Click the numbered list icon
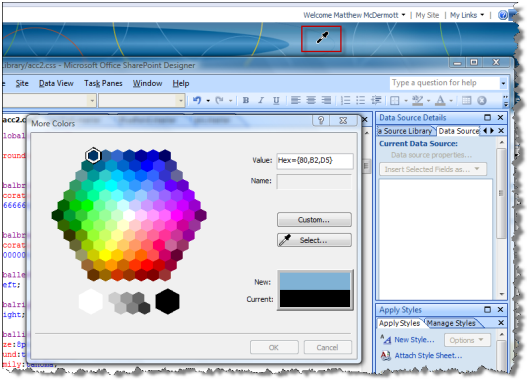This screenshot has height=382, width=529. coord(345,100)
